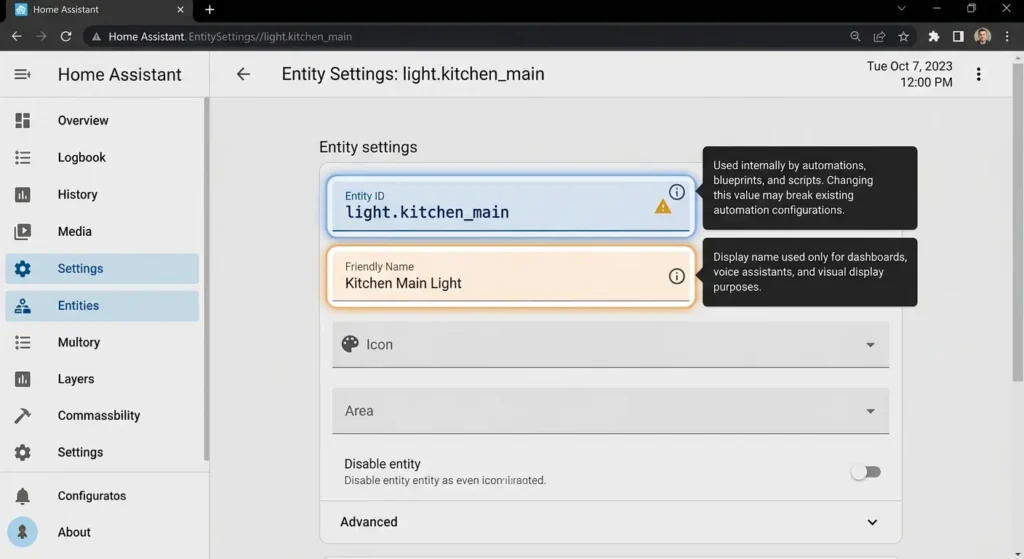Screen dimensions: 1024x559
Task: Click the palette icon in Icon field
Action: (x=350, y=344)
